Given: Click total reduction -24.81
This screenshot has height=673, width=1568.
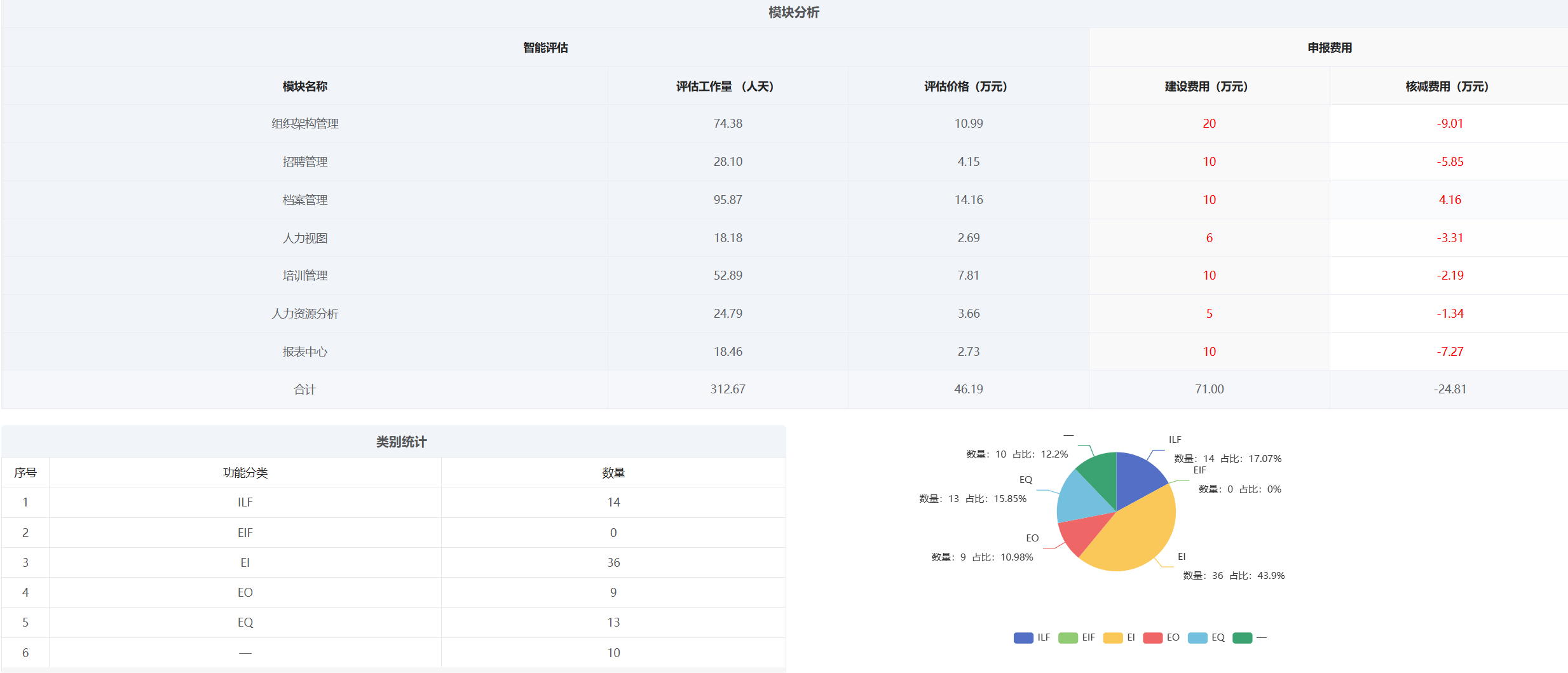Looking at the screenshot, I should click(x=1450, y=390).
